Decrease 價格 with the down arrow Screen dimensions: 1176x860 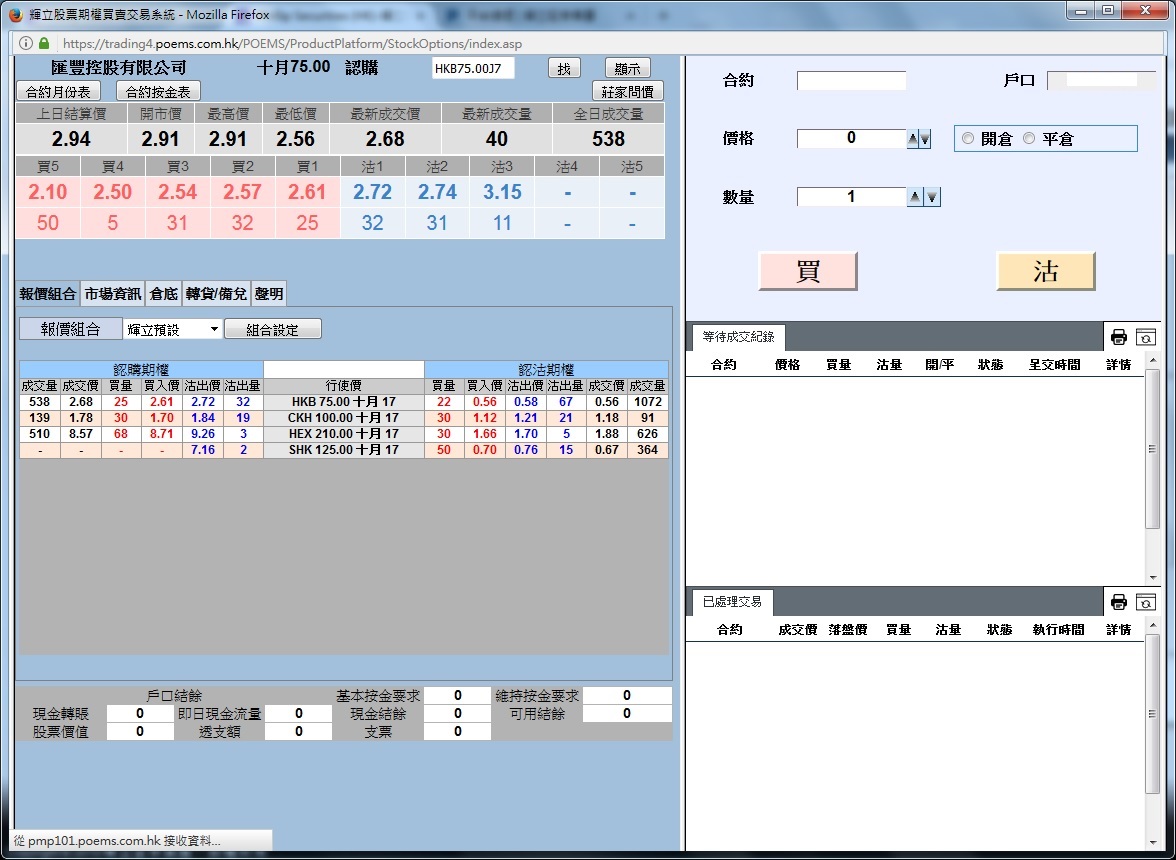pyautogui.click(x=925, y=140)
